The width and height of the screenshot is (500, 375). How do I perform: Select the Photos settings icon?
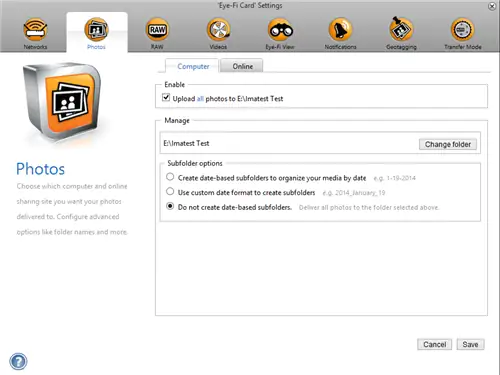pyautogui.click(x=96, y=30)
